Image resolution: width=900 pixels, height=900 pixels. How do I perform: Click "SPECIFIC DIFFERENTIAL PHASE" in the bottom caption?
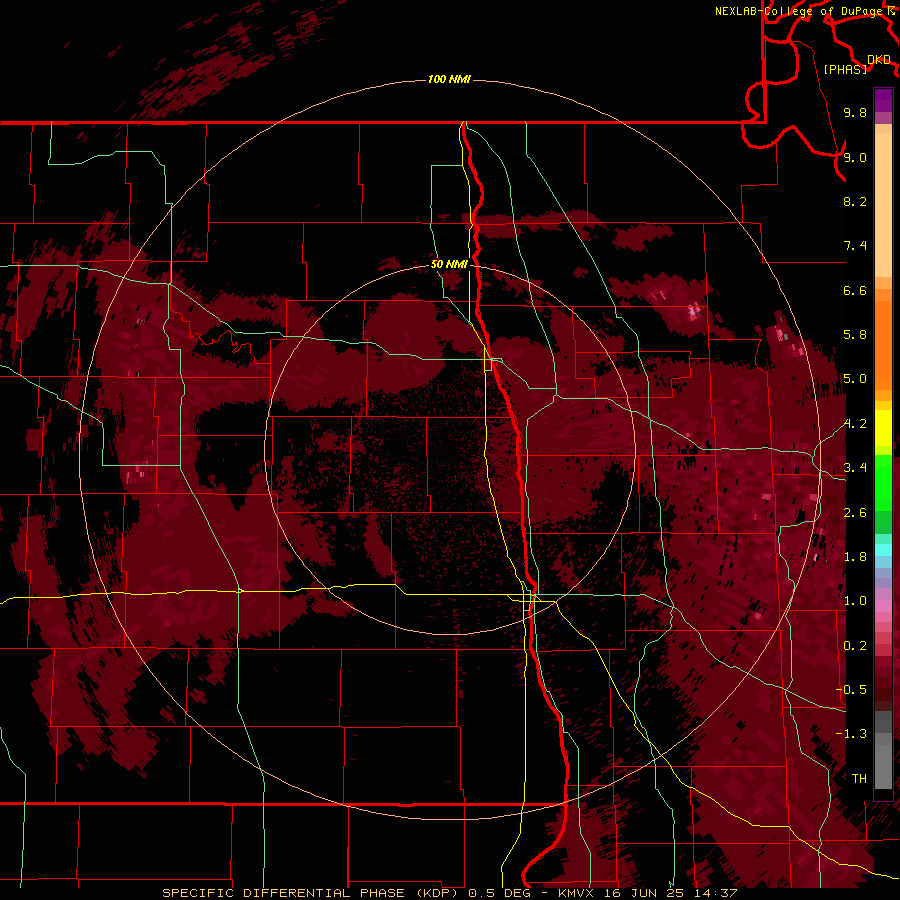click(285, 893)
